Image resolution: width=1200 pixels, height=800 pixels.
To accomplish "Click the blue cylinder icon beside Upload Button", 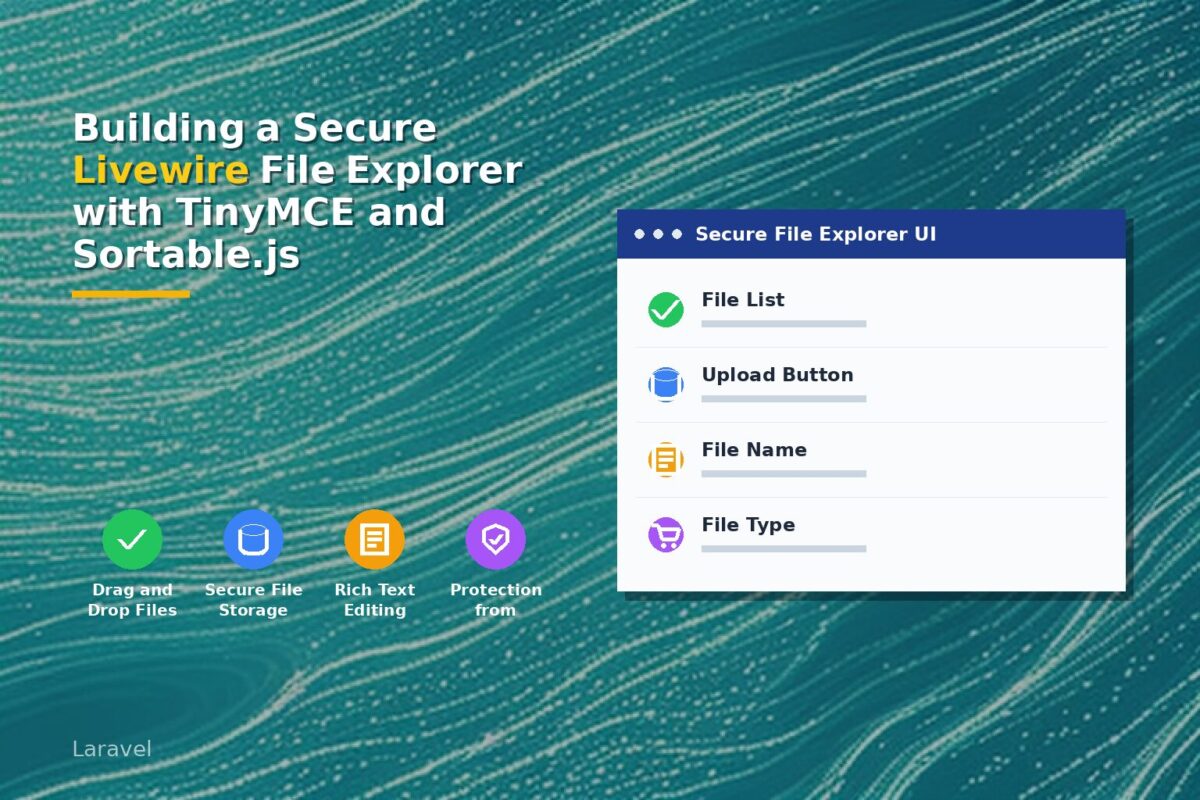I will coord(666,385).
